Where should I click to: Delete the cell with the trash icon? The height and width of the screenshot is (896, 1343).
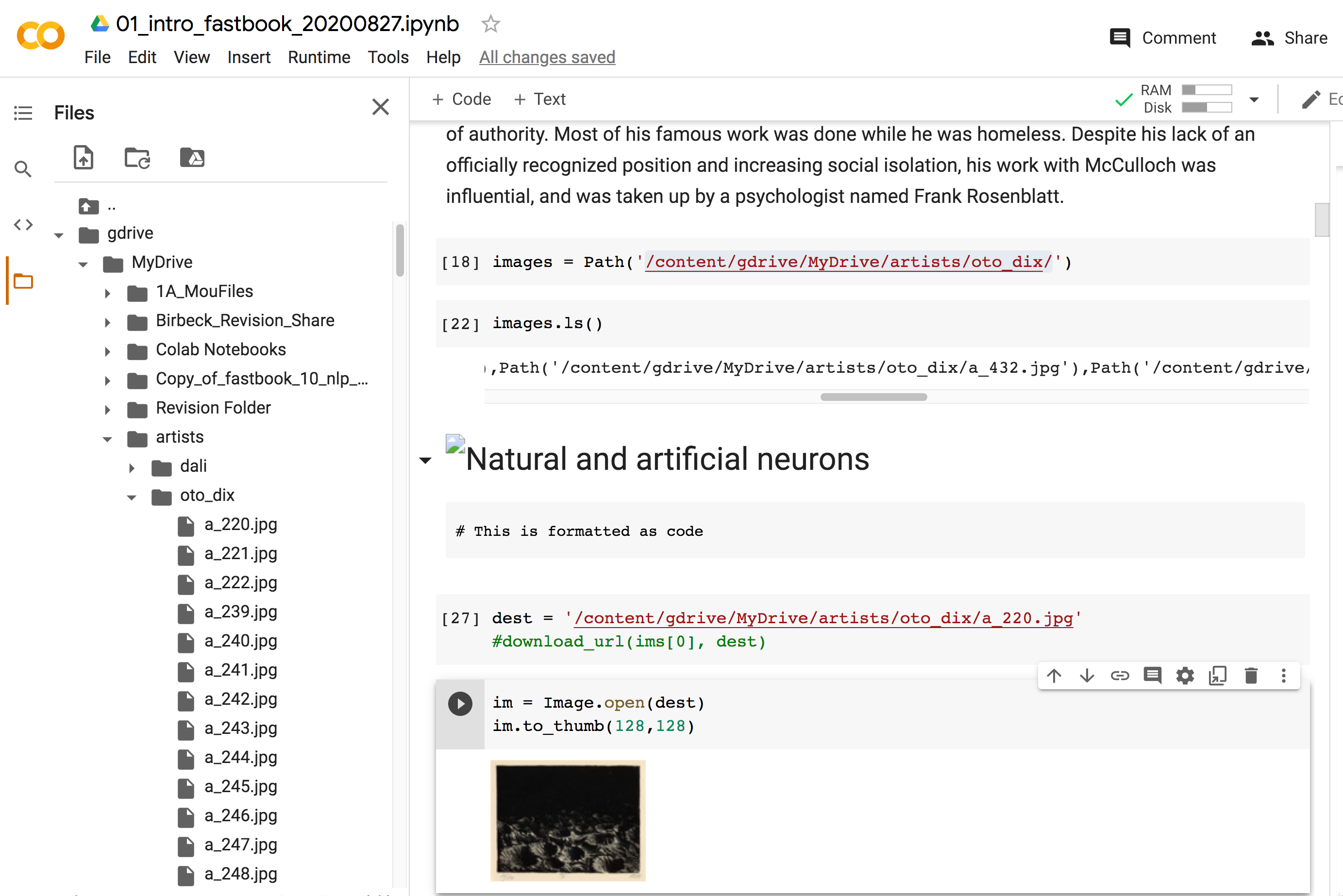pos(1250,676)
